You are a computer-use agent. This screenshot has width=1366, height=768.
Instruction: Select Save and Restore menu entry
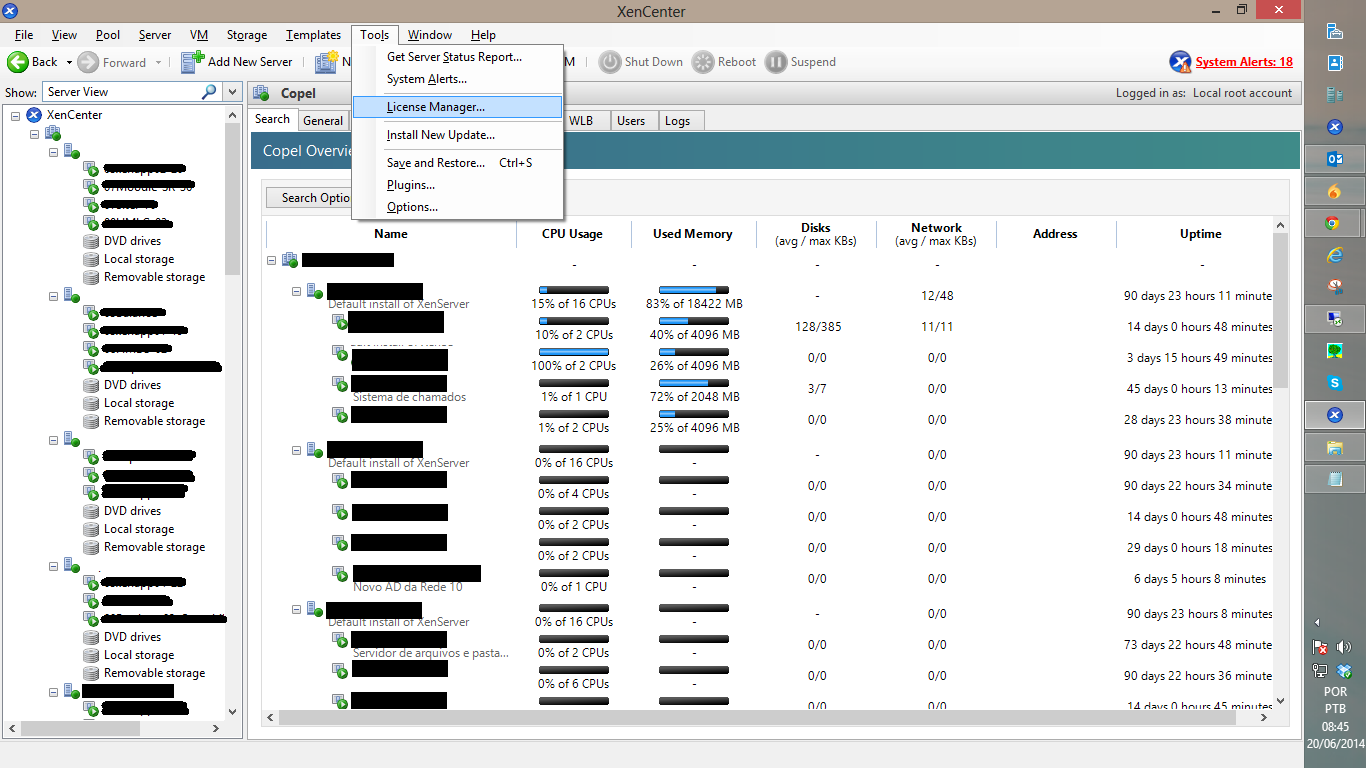pos(459,163)
